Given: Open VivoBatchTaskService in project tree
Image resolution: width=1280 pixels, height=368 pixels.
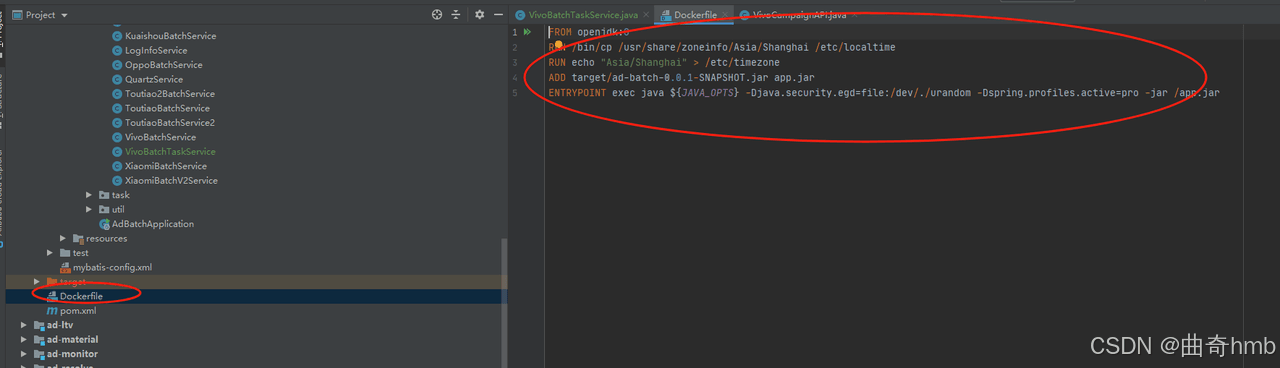Looking at the screenshot, I should click(x=170, y=152).
